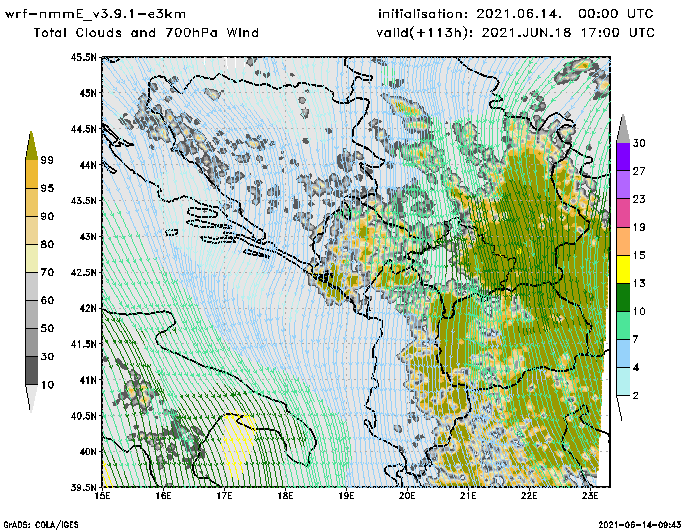Click the '39.5N' latitude label
700x530 pixels.
point(83,487)
